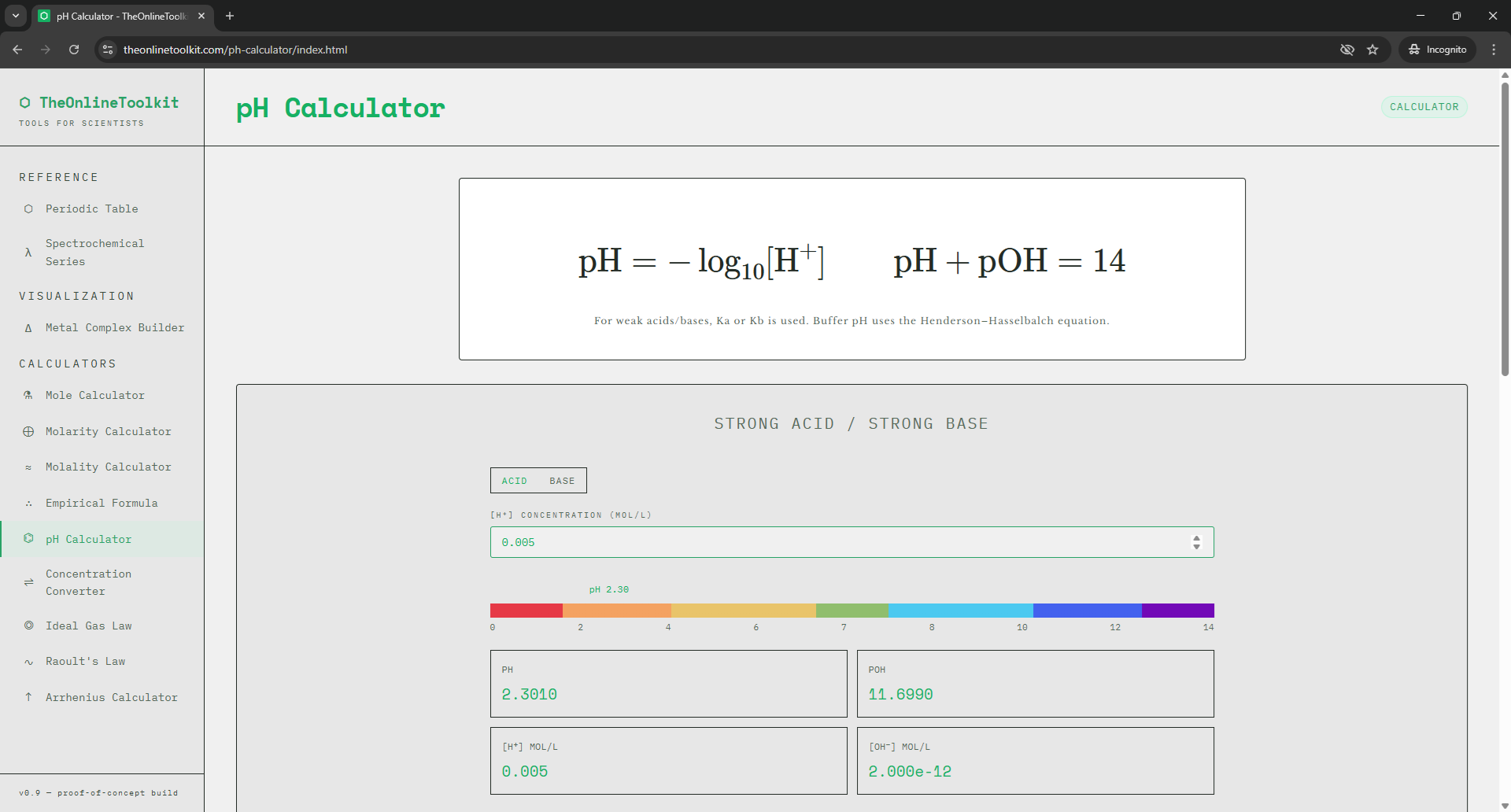Click TheOnlineToolkit site title
1511x812 pixels.
[109, 103]
